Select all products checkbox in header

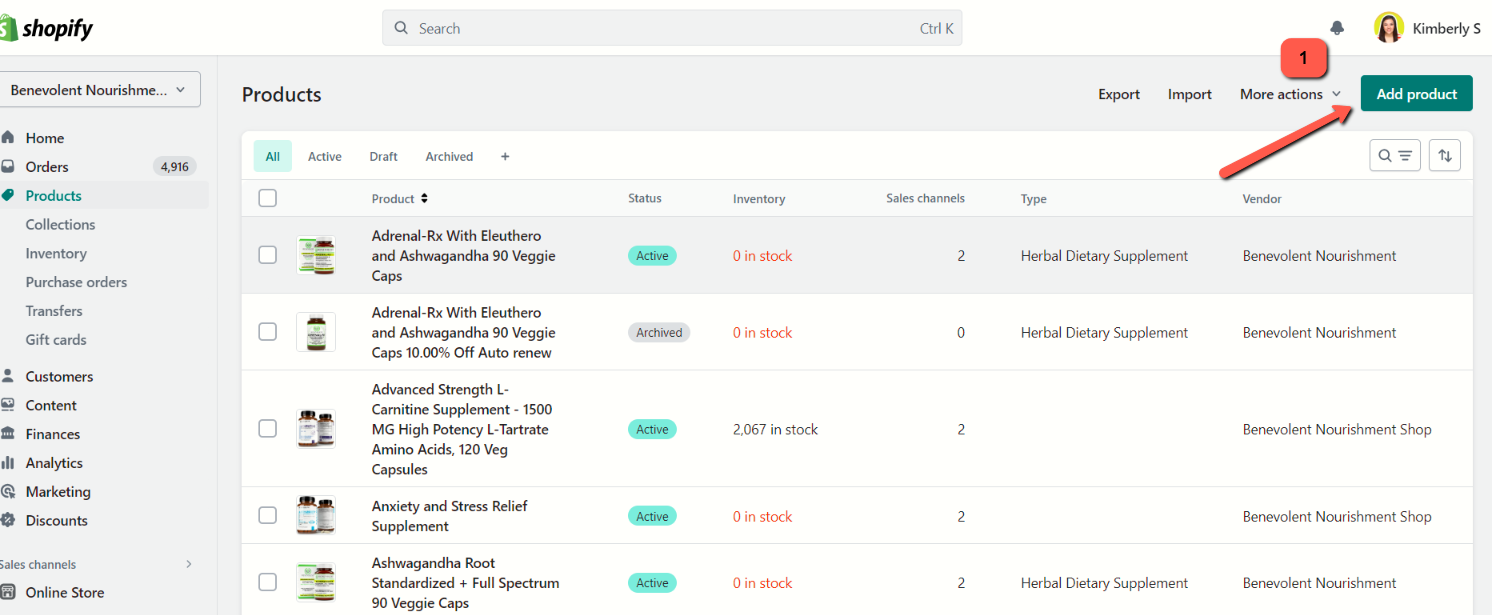click(267, 198)
